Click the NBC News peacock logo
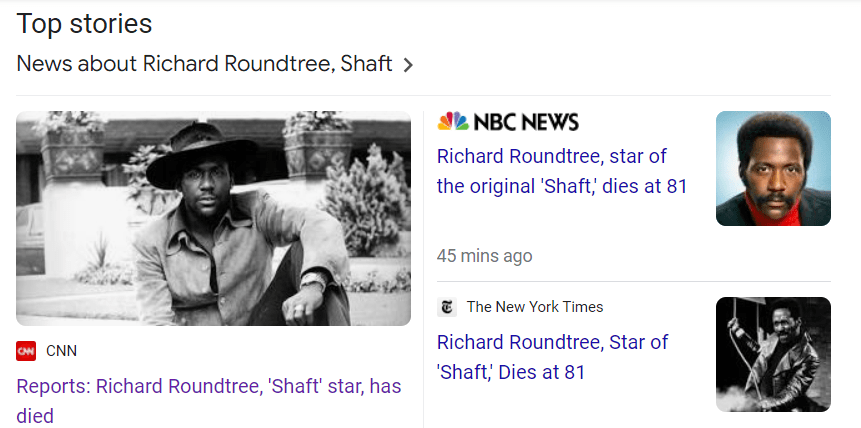Viewport: 861px width, 428px height. [x=453, y=122]
